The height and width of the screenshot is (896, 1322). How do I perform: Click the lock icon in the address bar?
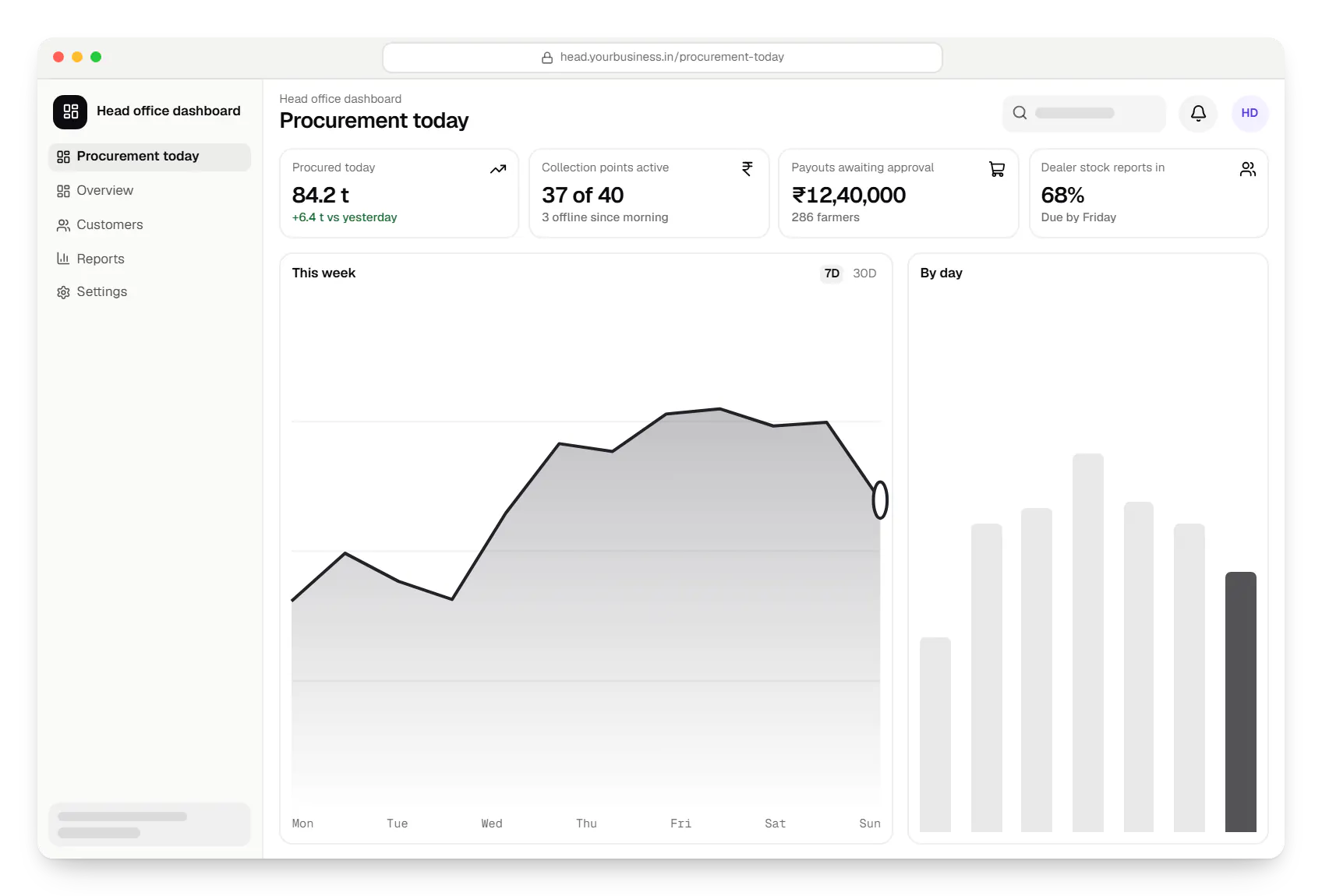tap(547, 58)
